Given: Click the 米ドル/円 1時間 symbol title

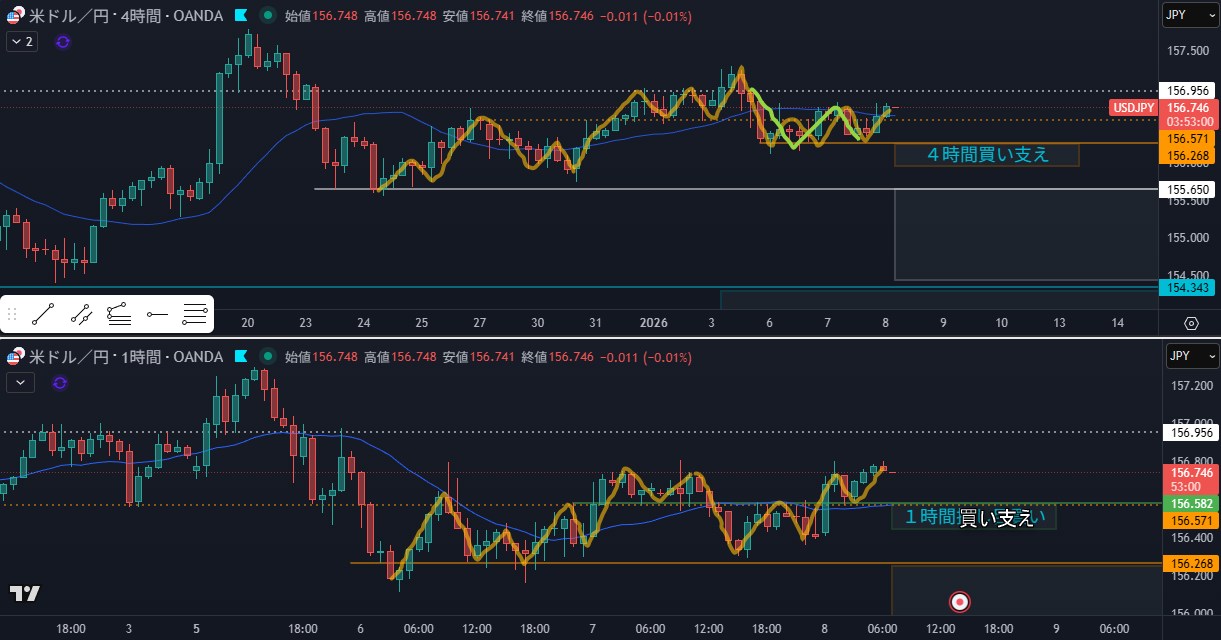Looking at the screenshot, I should point(120,356).
